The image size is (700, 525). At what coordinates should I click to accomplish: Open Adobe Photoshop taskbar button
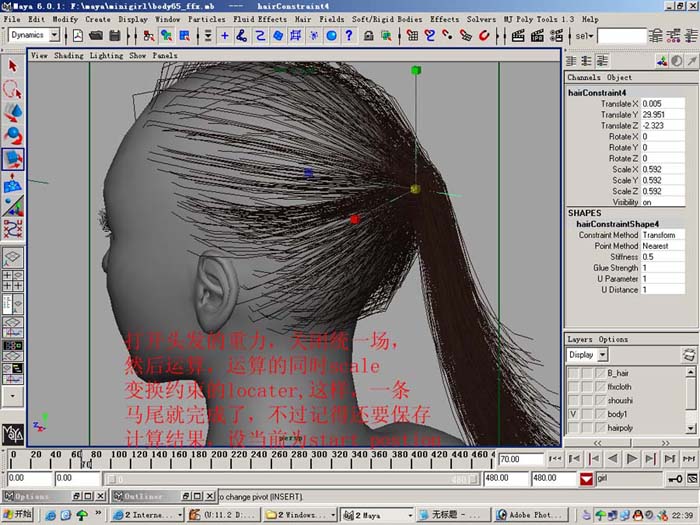(x=532, y=515)
